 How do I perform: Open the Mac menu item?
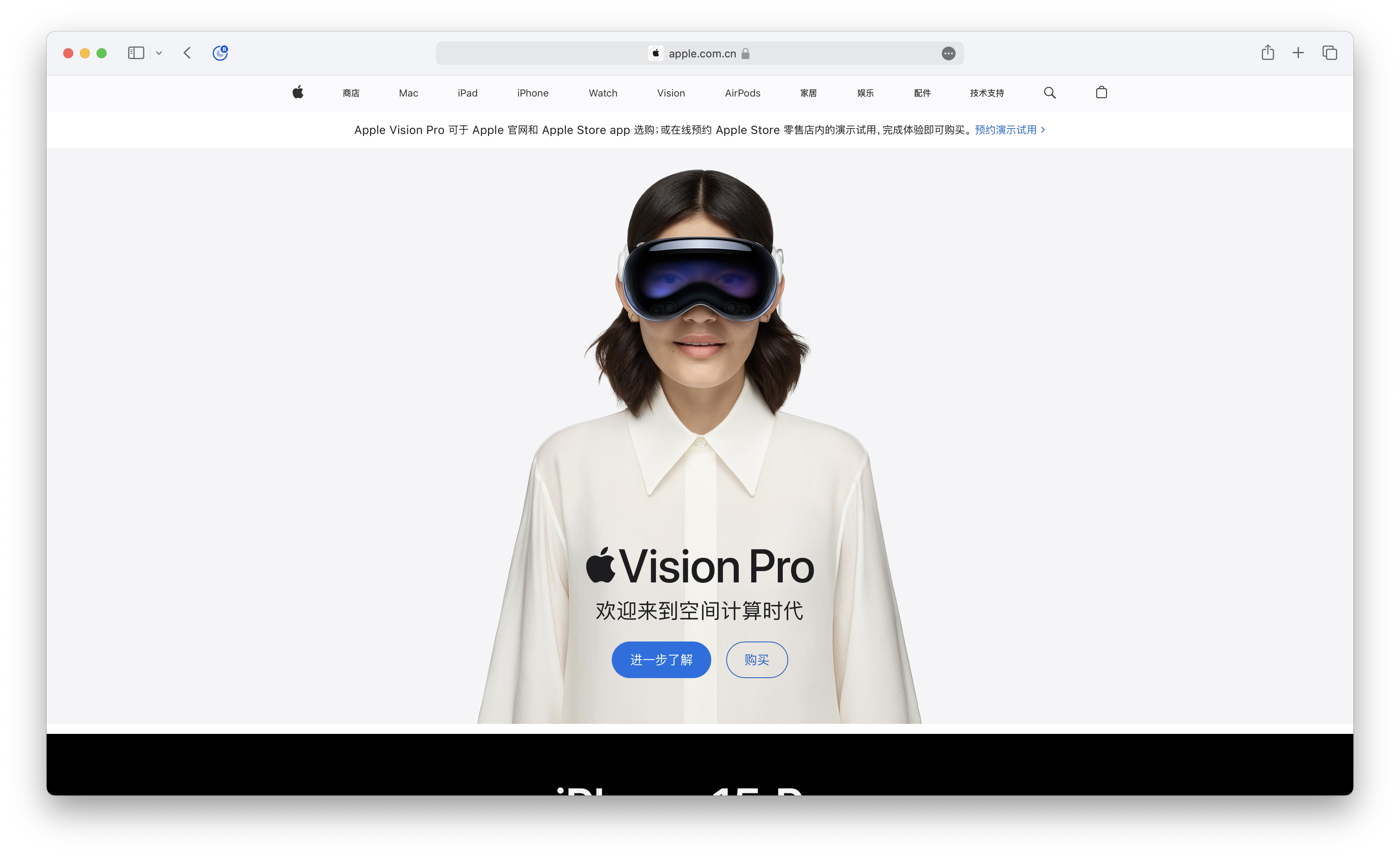pyautogui.click(x=409, y=93)
